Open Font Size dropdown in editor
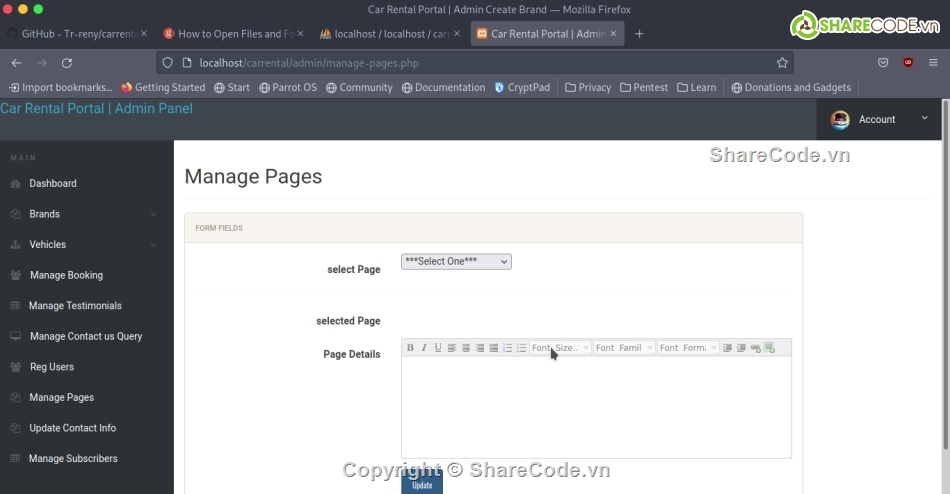This screenshot has height=494, width=950. click(560, 348)
